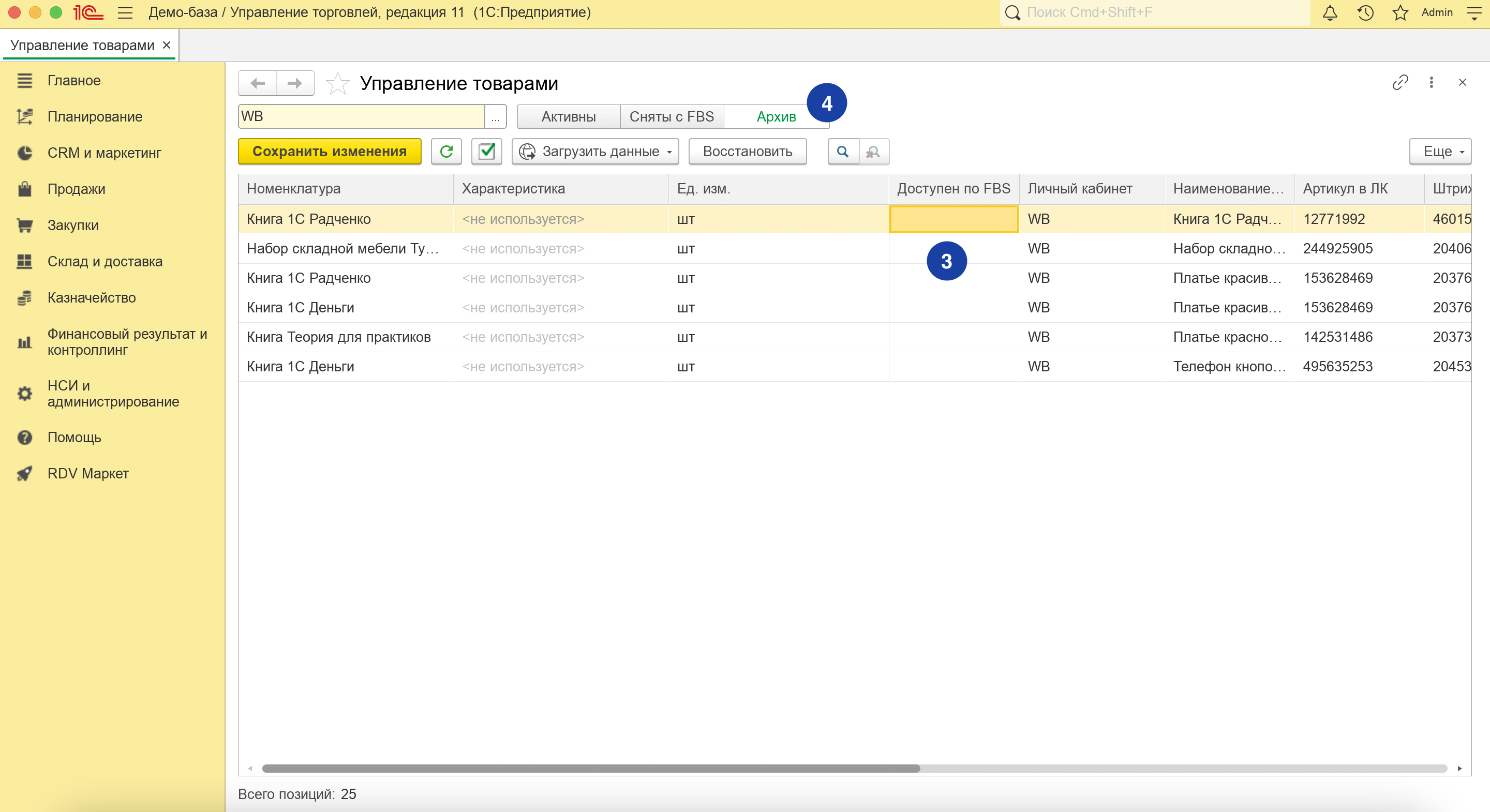Open WB account selection ellipsis button
Viewport: 1490px width, 812px height.
(495, 117)
